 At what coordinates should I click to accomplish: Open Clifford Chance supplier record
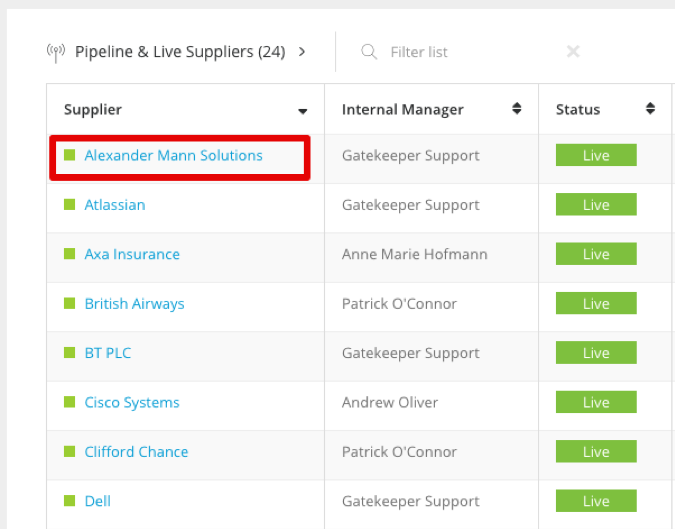click(x=136, y=452)
